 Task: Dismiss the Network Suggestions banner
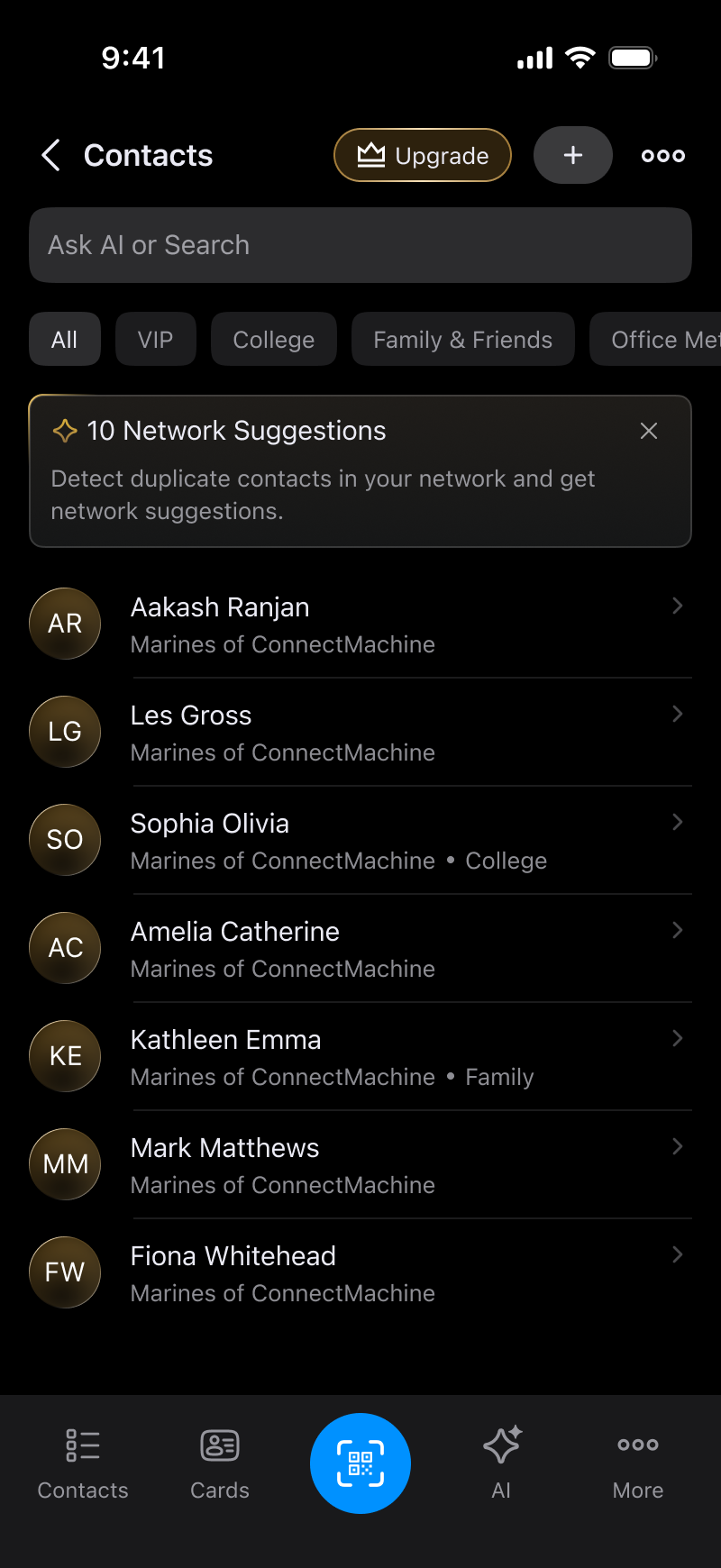pos(648,431)
